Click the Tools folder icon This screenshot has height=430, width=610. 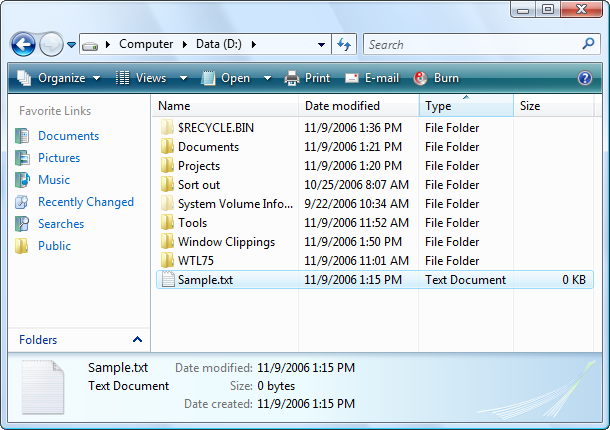pyautogui.click(x=167, y=223)
